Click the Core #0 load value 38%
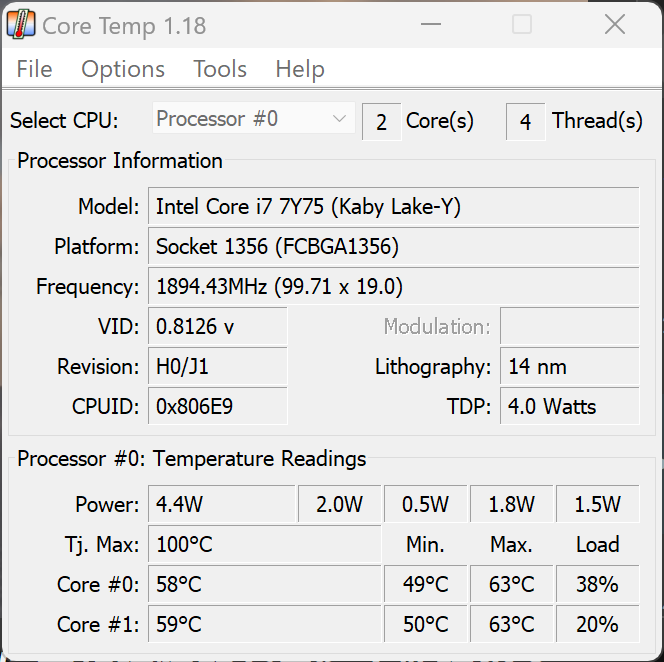Image resolution: width=664 pixels, height=662 pixels. click(x=598, y=584)
